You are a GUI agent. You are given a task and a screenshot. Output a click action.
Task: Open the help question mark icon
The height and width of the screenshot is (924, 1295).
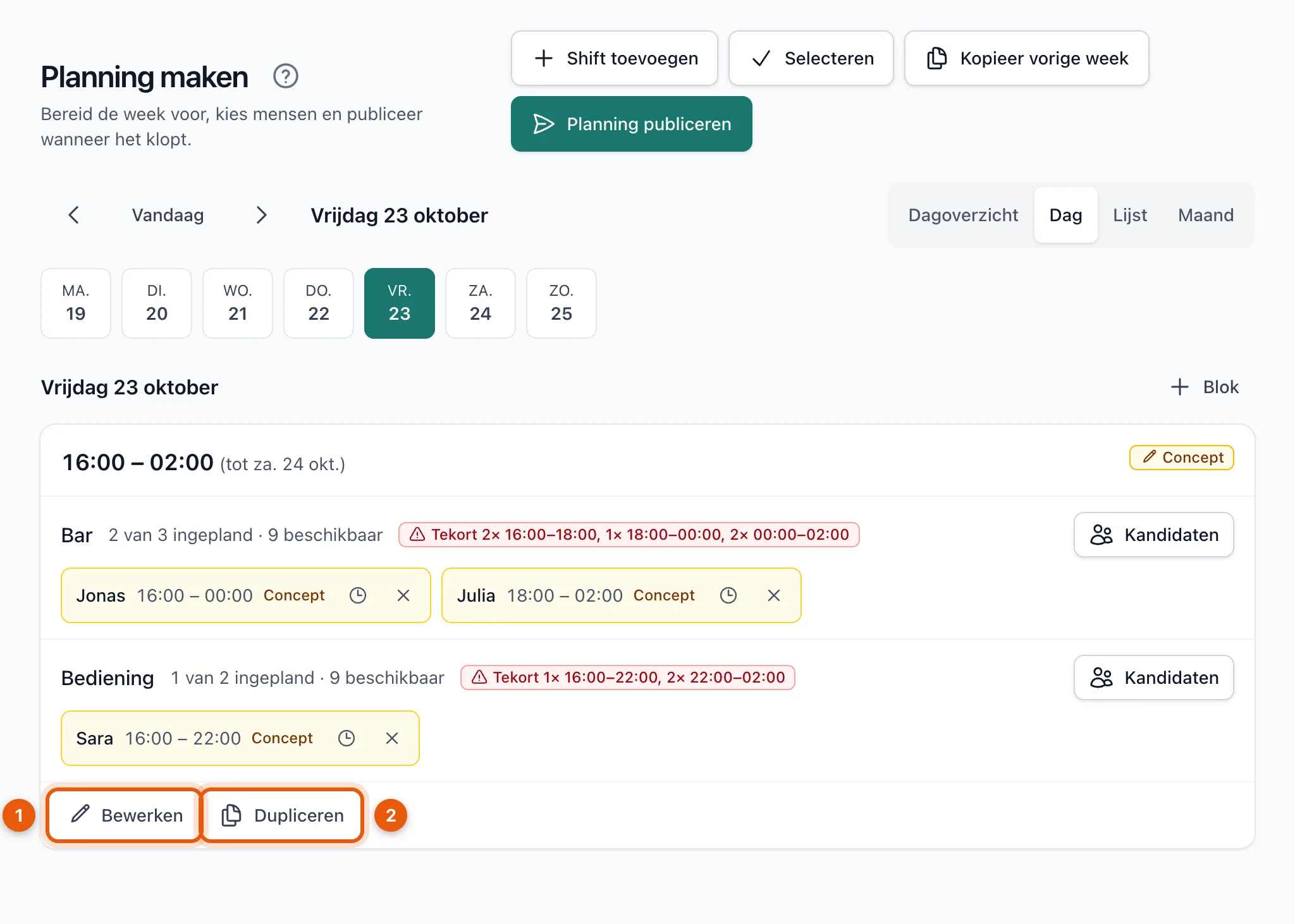pyautogui.click(x=285, y=76)
